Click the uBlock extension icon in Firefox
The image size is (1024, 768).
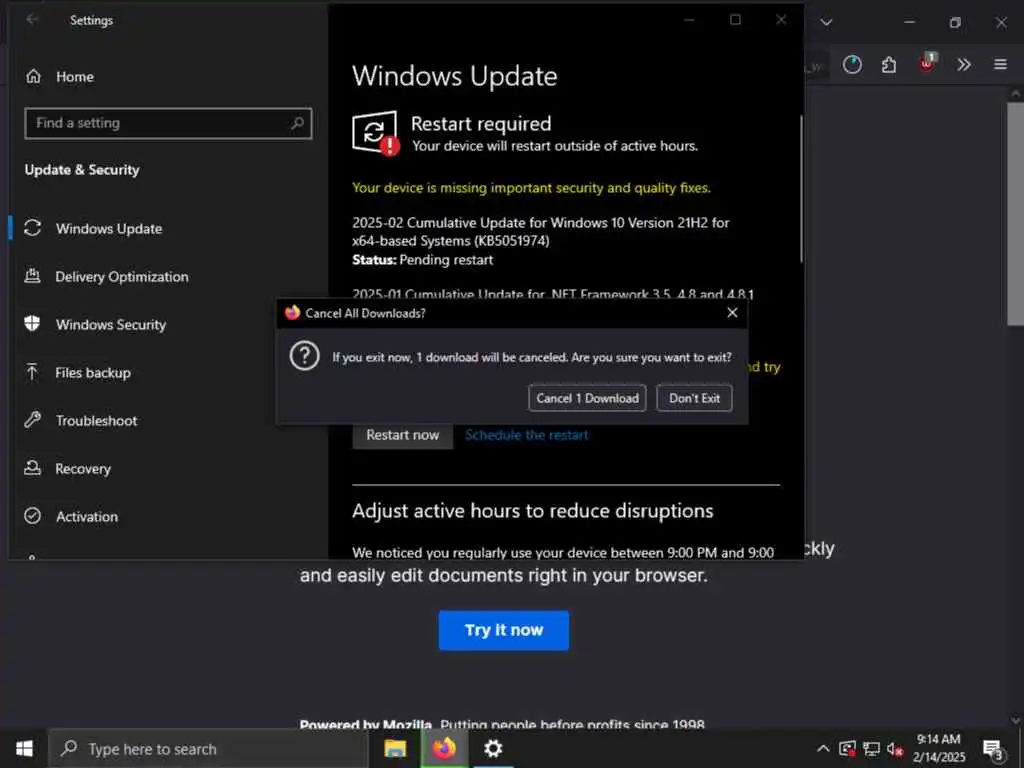tap(927, 63)
